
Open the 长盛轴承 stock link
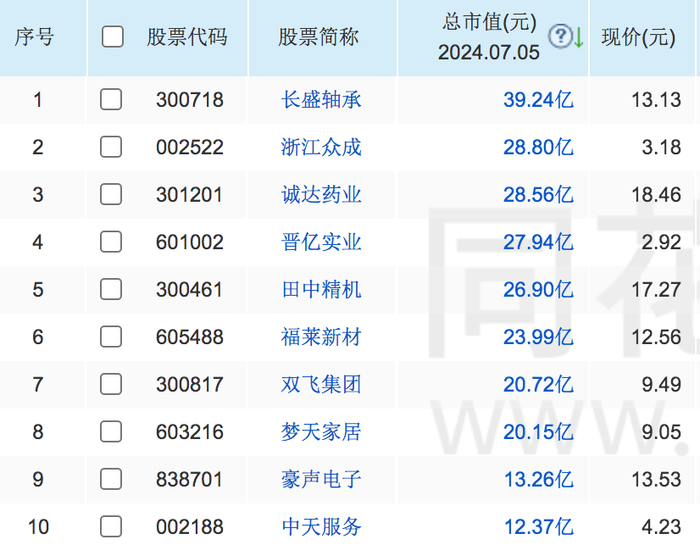[x=321, y=99]
